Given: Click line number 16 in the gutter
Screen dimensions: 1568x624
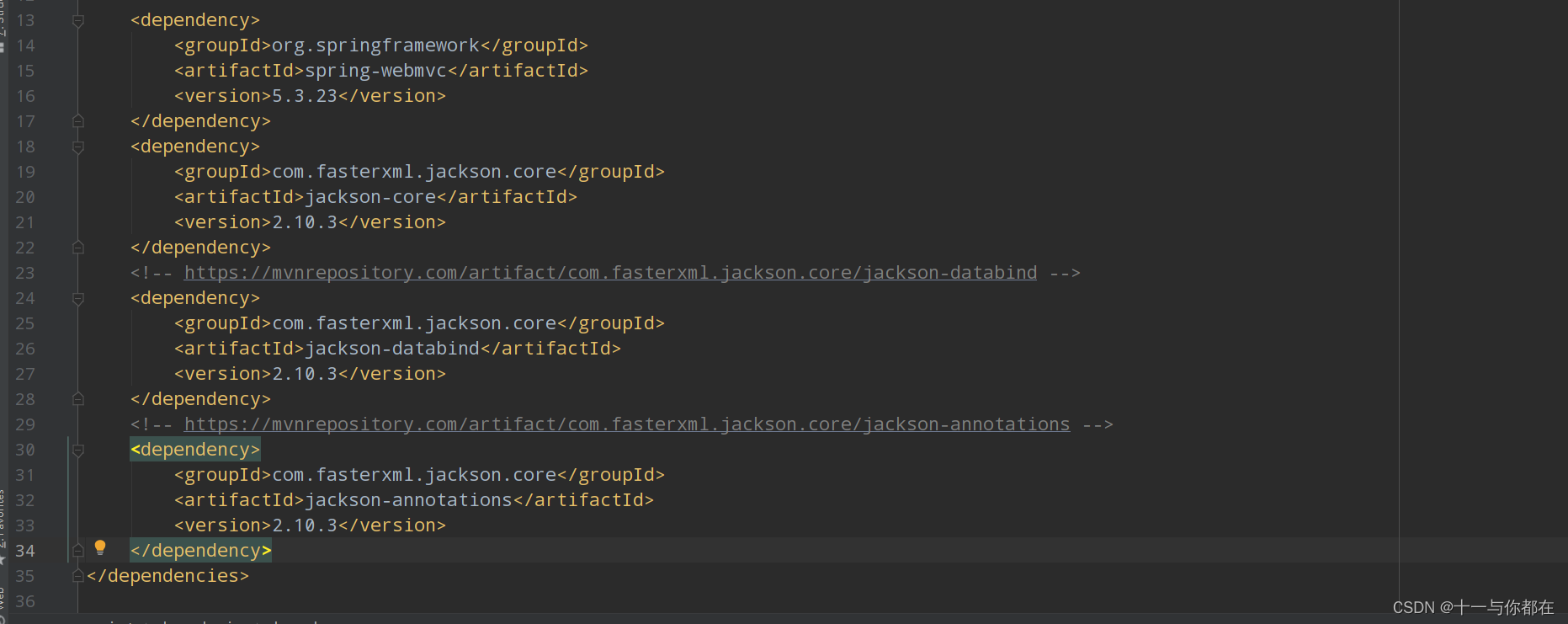Looking at the screenshot, I should [x=25, y=96].
